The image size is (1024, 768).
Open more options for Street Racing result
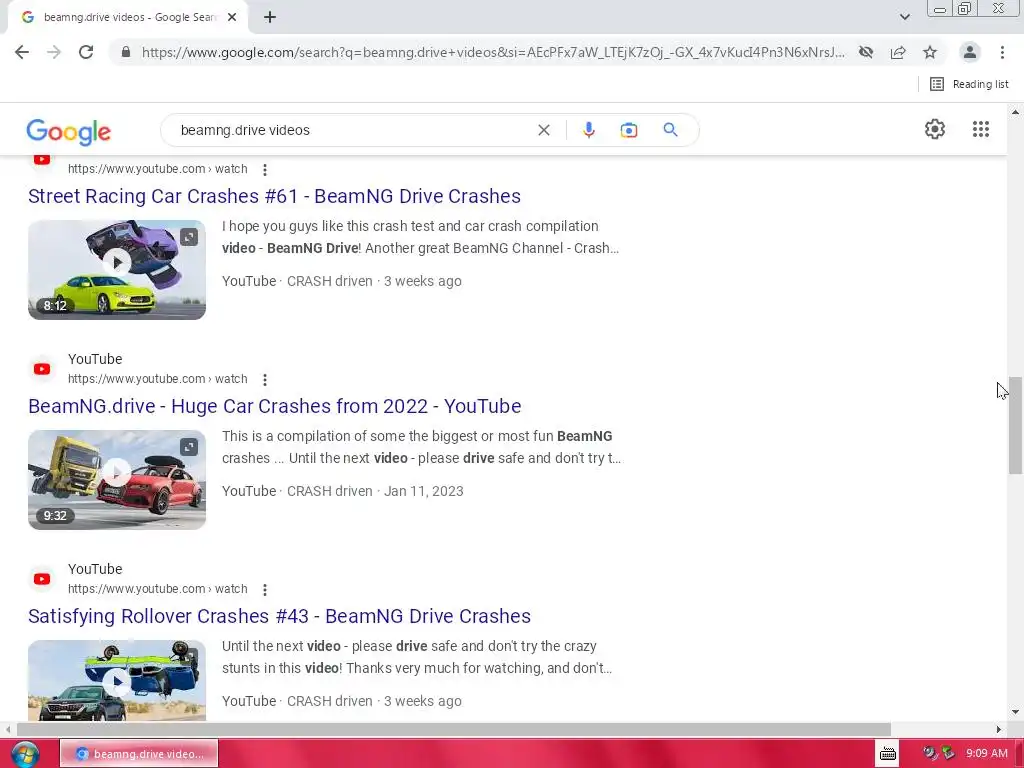(264, 170)
